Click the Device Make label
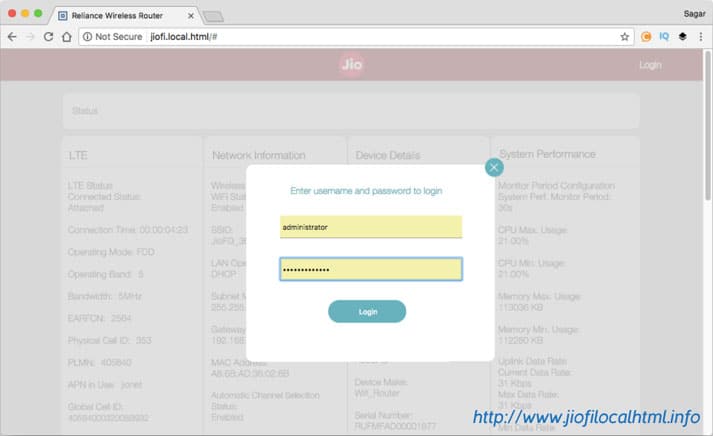Screen dimensions: 713x436 point(381,382)
